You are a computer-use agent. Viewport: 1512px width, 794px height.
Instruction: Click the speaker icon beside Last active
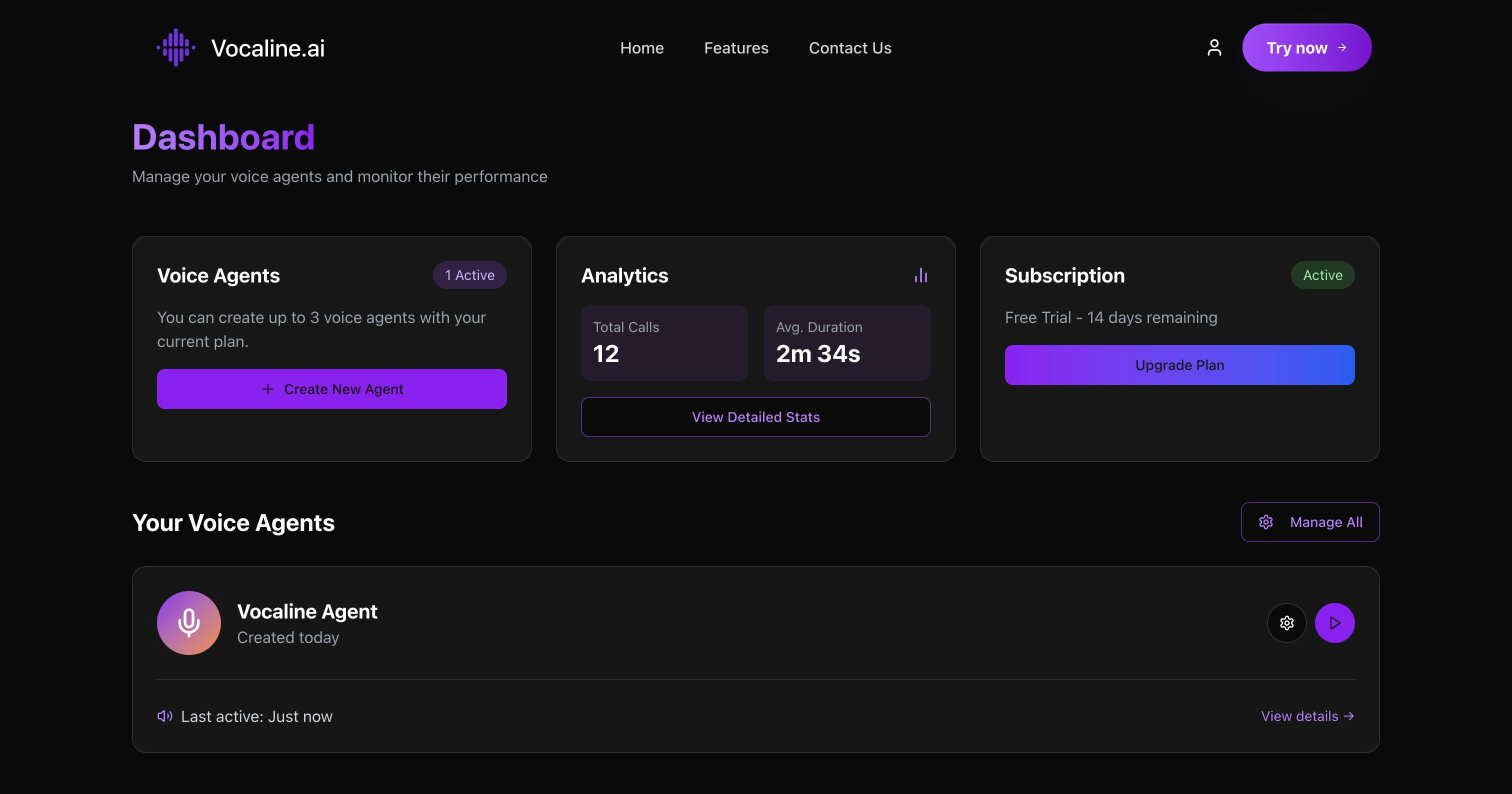pos(164,716)
